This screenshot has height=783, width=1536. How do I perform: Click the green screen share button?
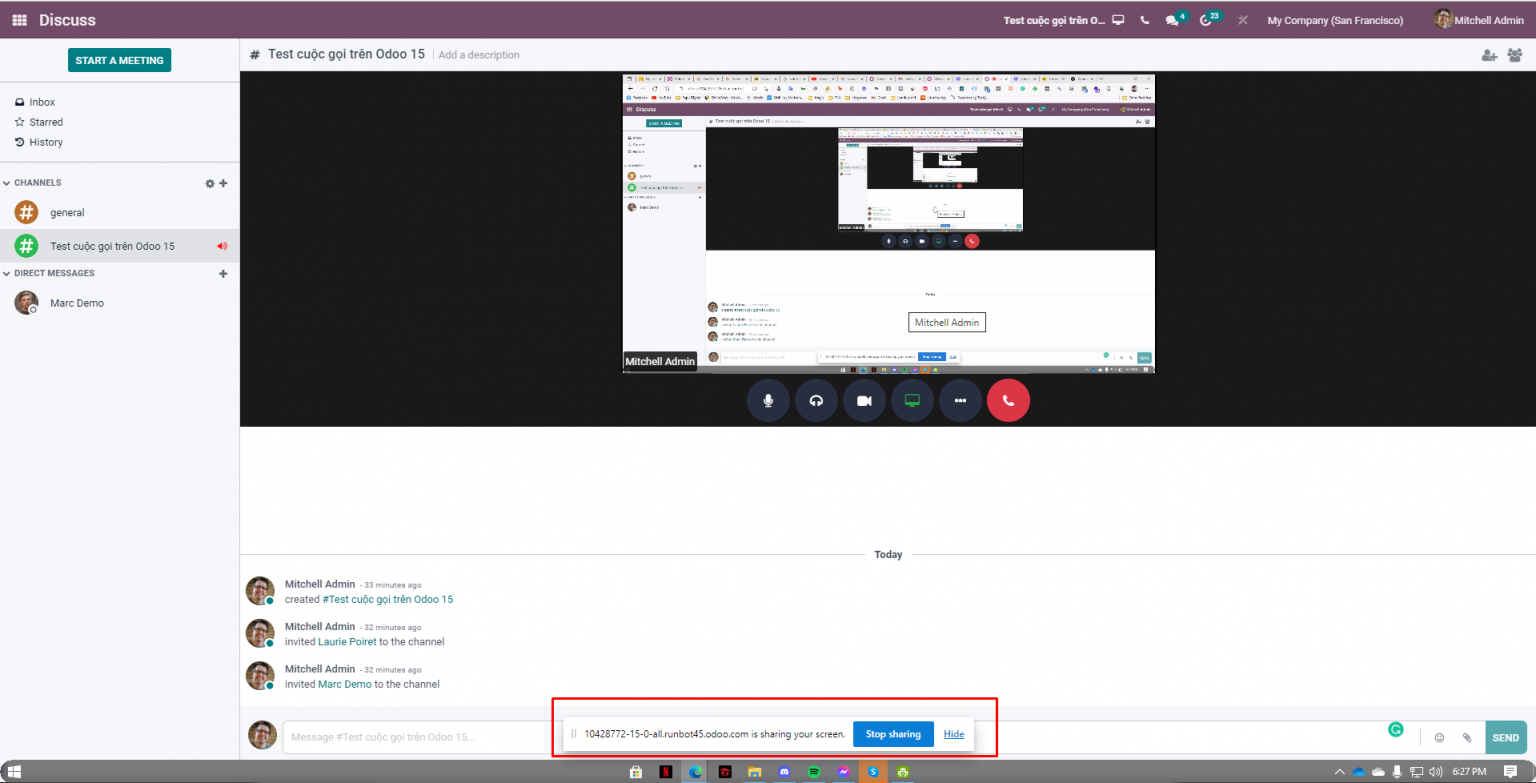pos(912,401)
